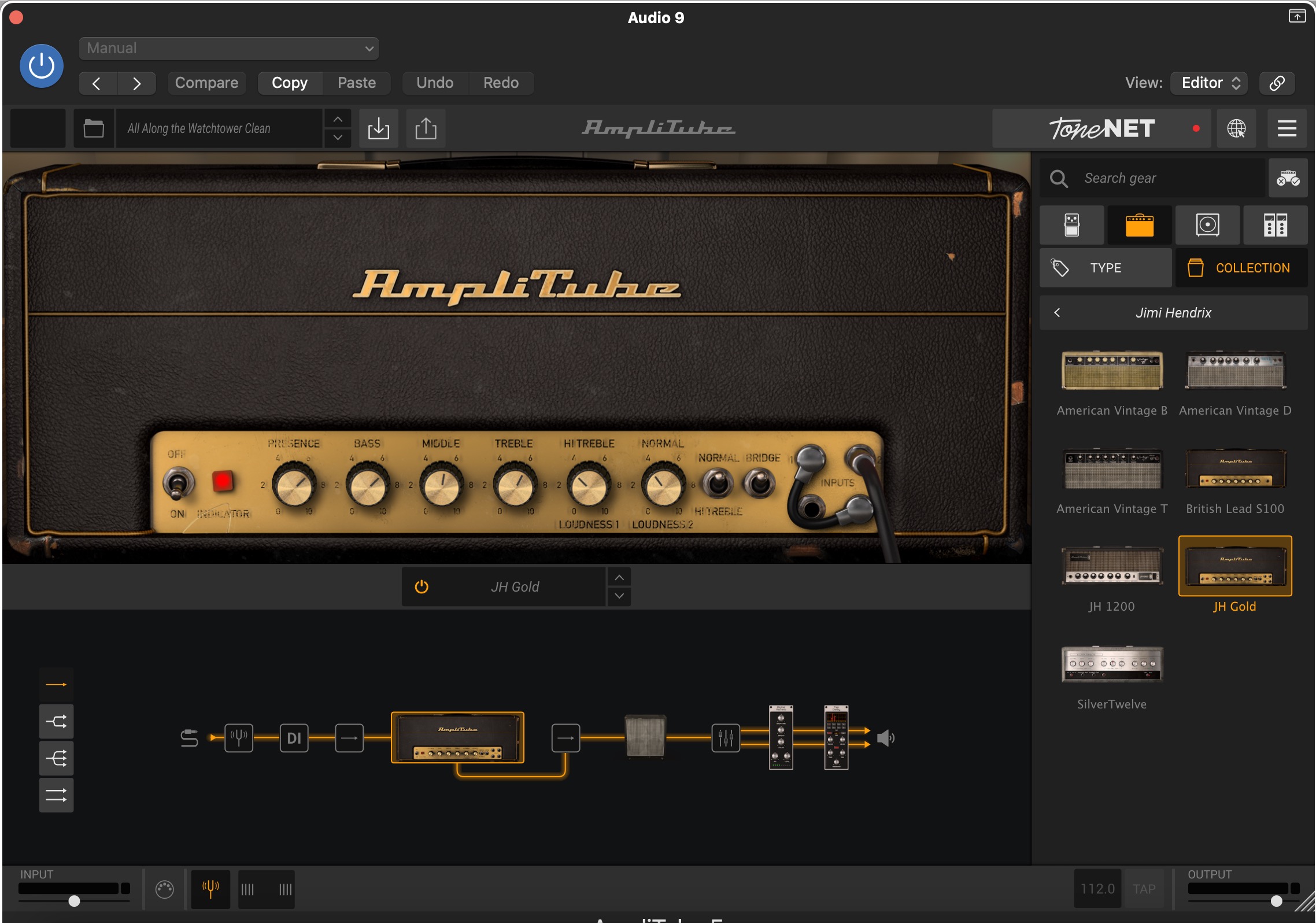Click the Compare button
This screenshot has width=1316, height=923.
[206, 83]
